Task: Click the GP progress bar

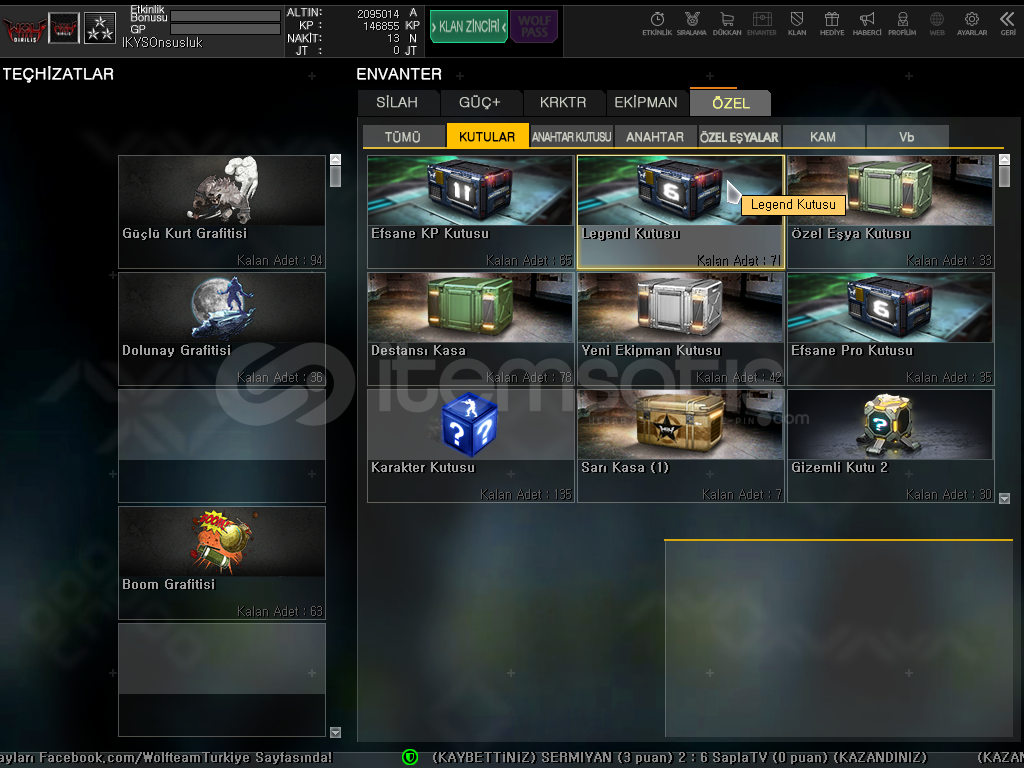Action: click(225, 29)
